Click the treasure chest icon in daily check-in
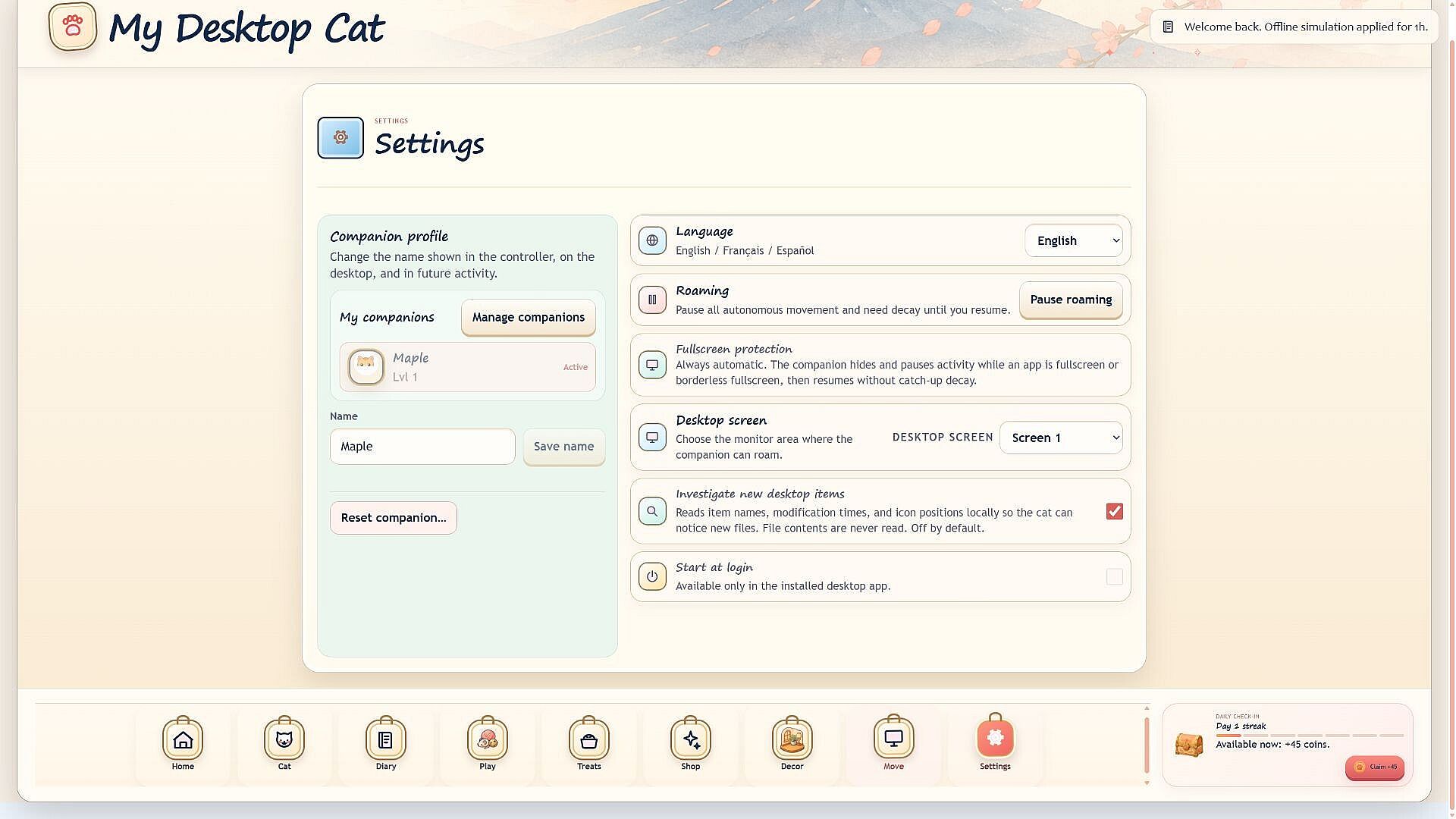Screen dimensions: 1456x819 (1189, 745)
